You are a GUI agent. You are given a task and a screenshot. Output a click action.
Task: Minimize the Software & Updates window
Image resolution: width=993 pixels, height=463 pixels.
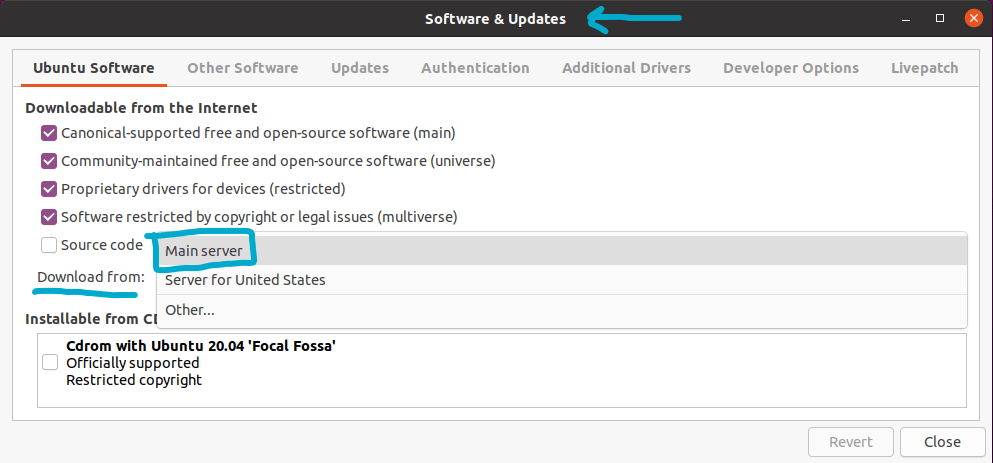(x=907, y=19)
